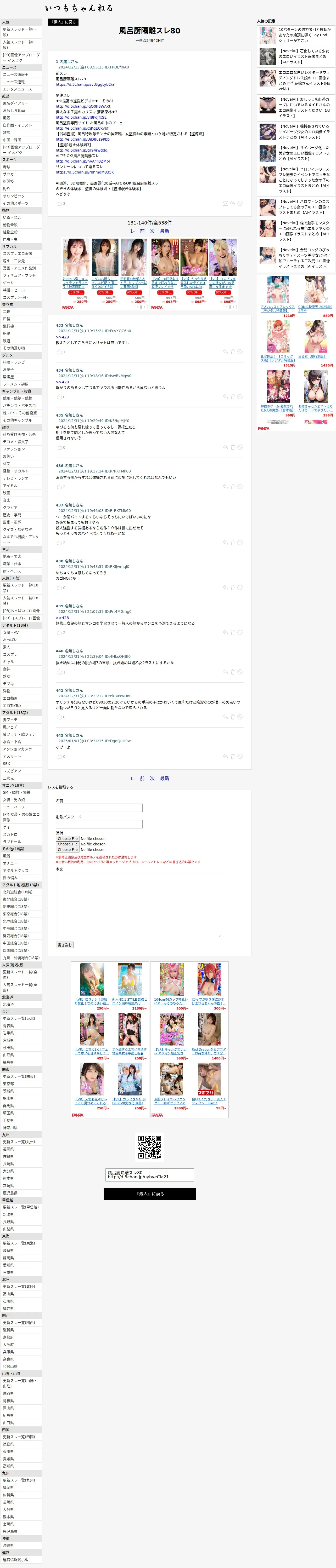Select 科学 in hobby section
This screenshot has height=1568, width=336.
[x=21, y=464]
